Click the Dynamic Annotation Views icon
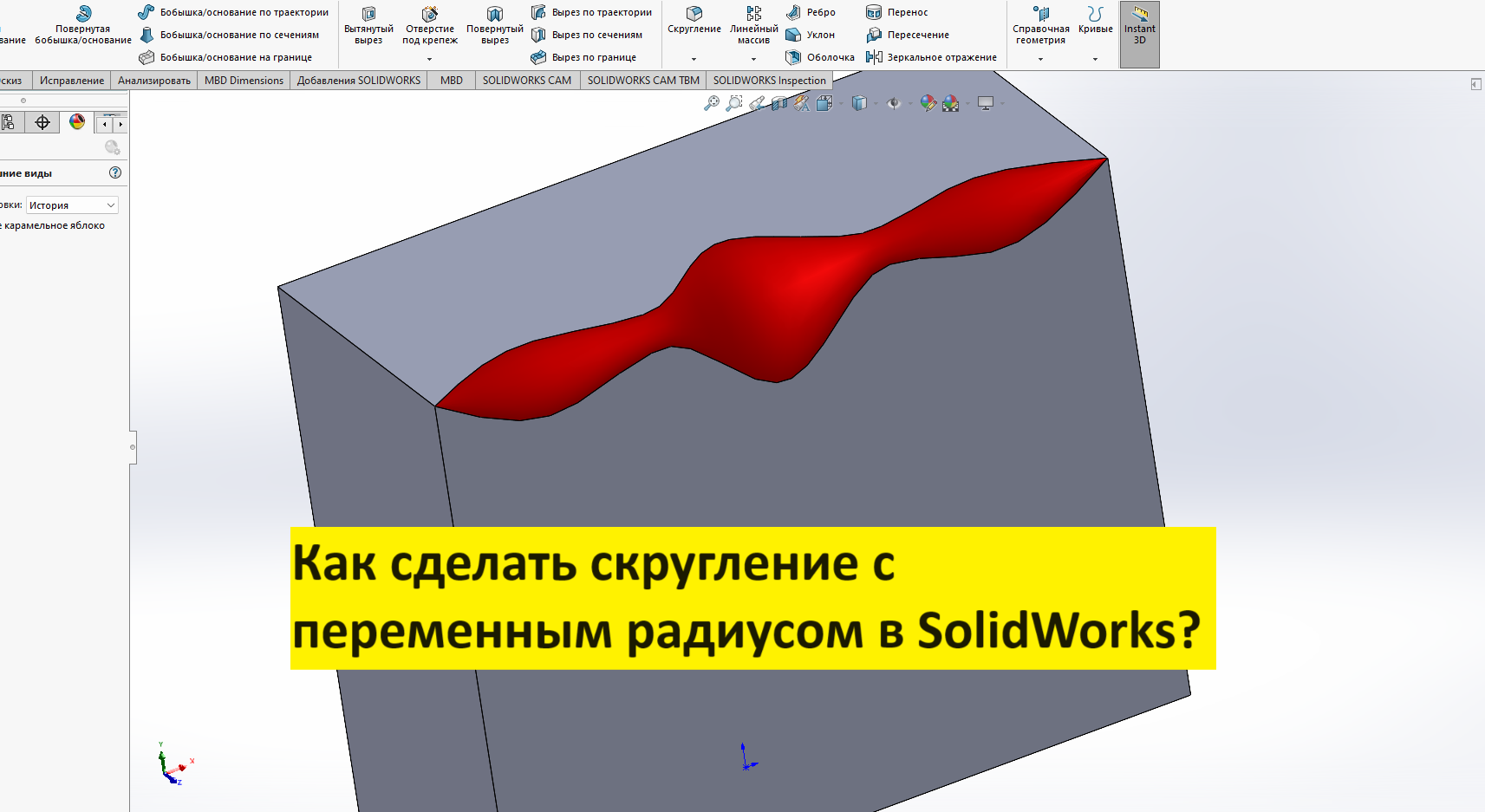The height and width of the screenshot is (812, 1485). (802, 103)
